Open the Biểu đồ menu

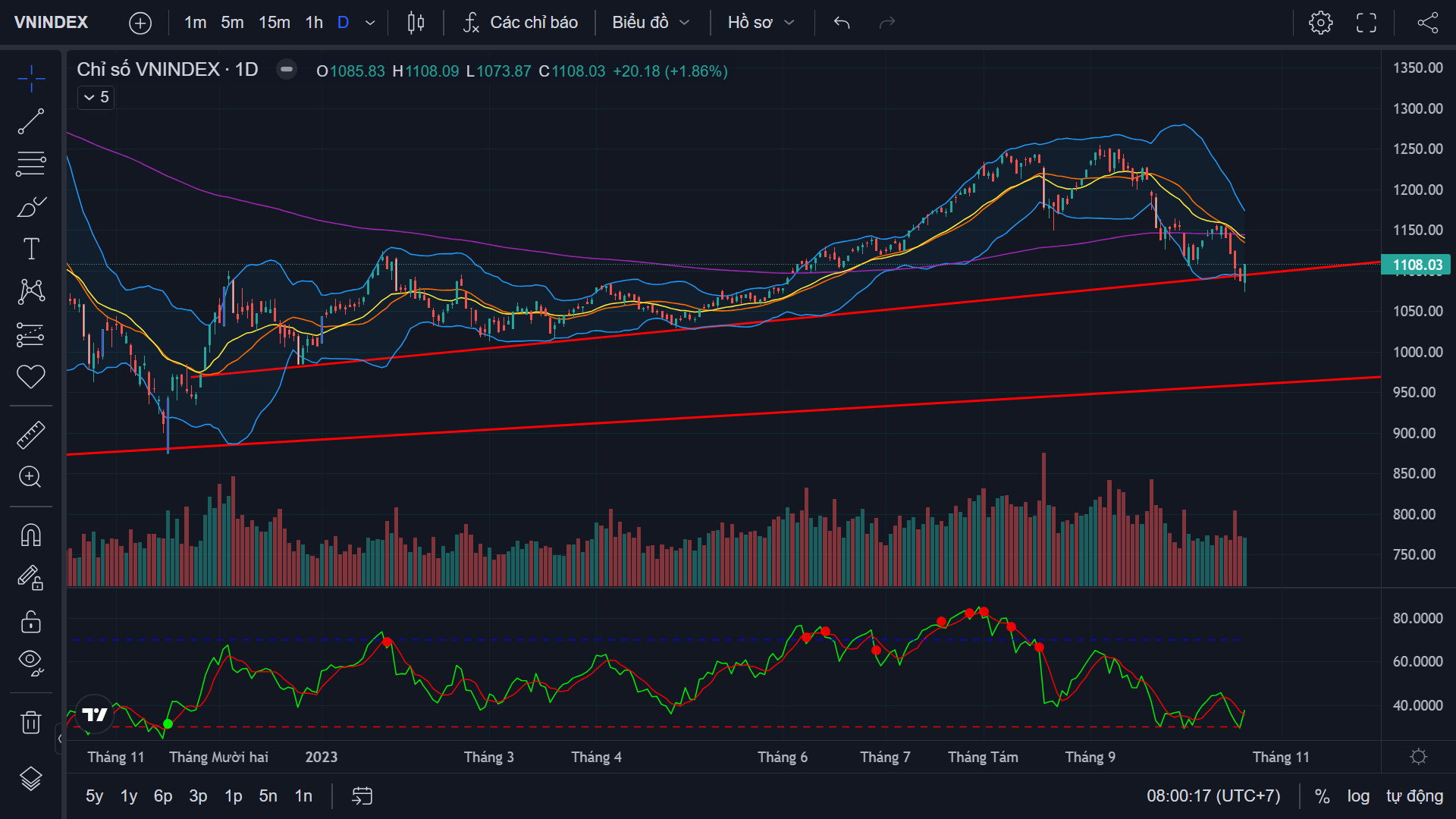(x=651, y=23)
